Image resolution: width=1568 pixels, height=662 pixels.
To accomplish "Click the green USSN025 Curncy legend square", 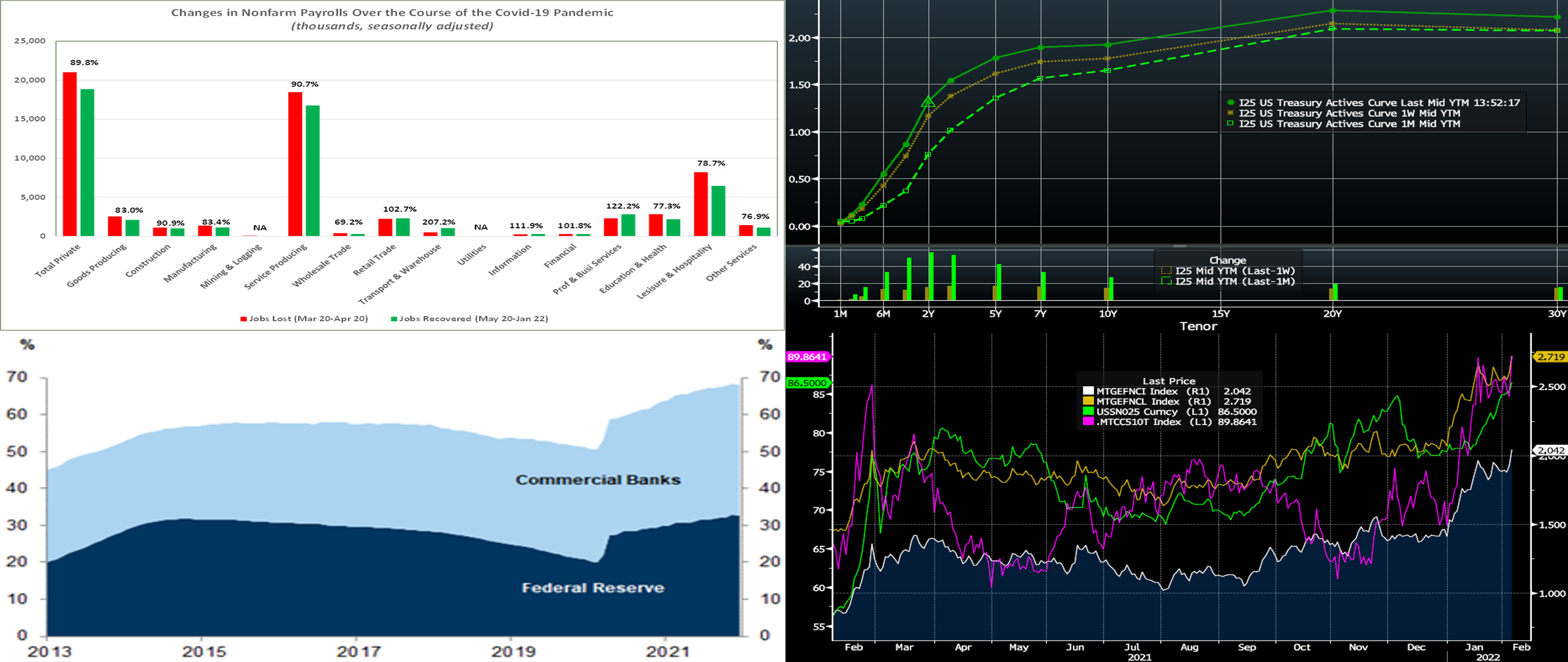I will point(1088,412).
